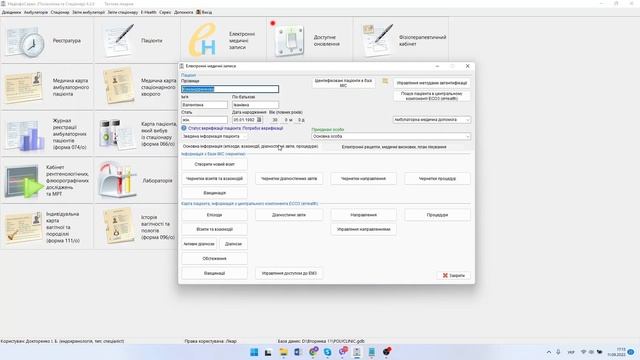Click Діагнози button
The height and width of the screenshot is (360, 640).
233,244
